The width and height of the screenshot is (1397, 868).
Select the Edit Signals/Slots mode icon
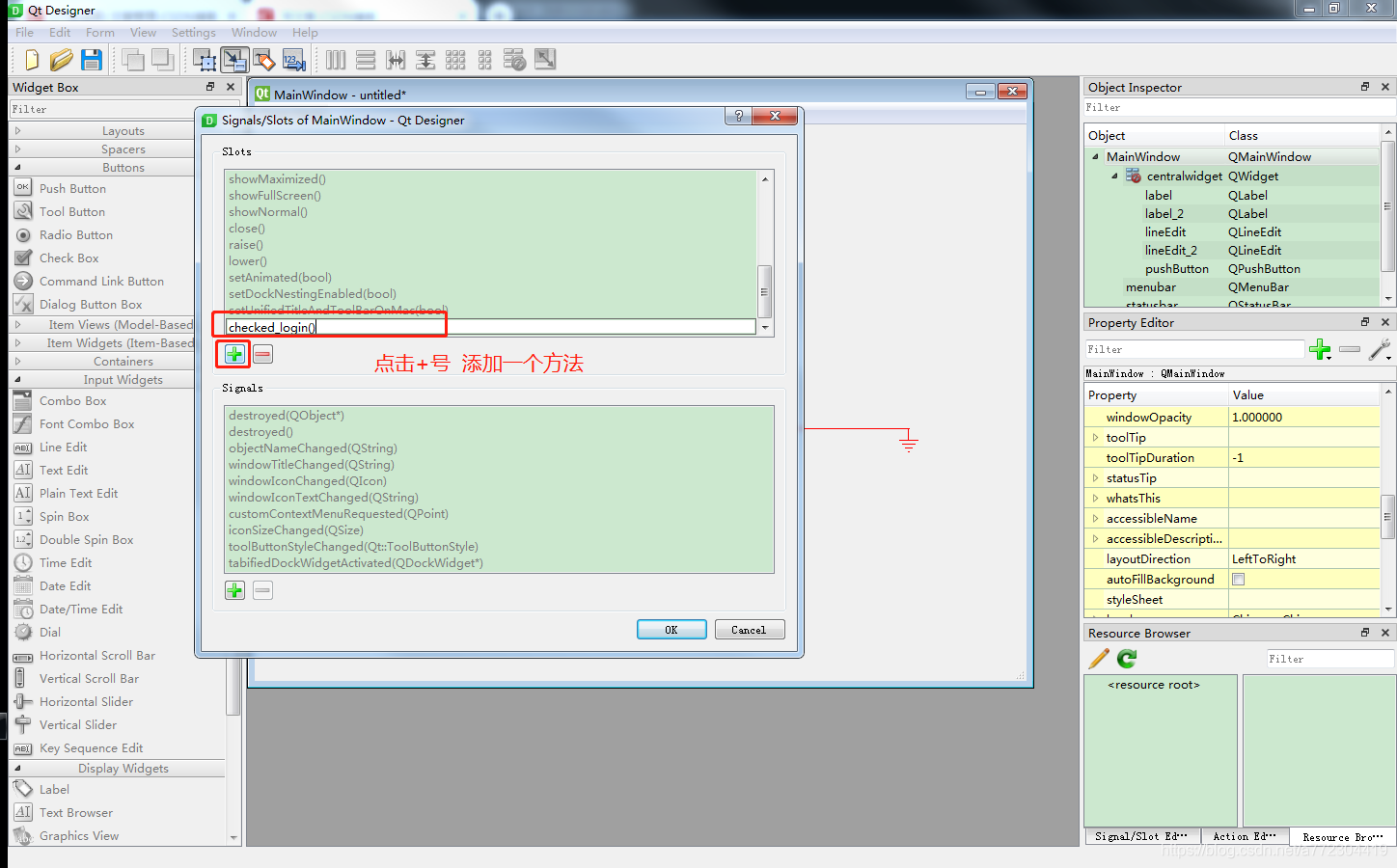233,60
